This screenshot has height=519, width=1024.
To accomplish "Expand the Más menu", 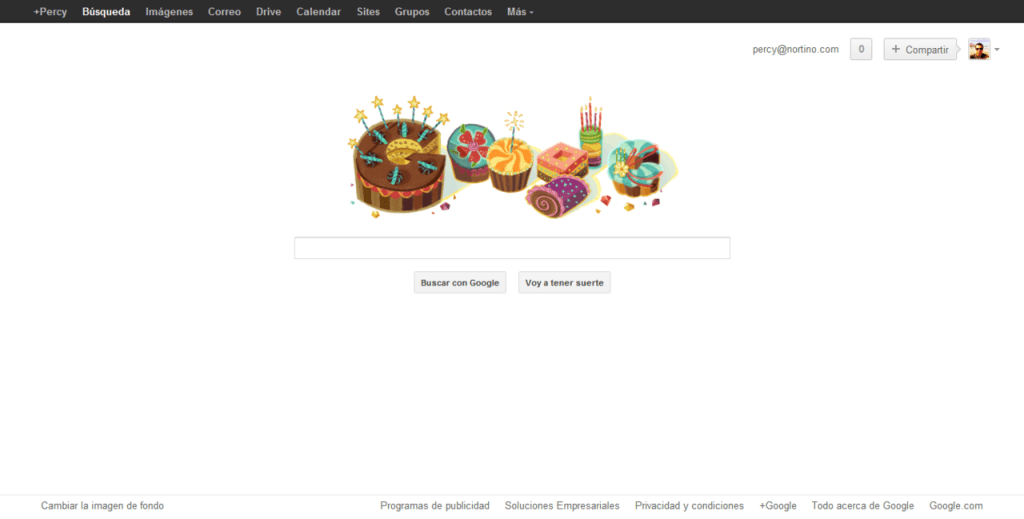I will coord(520,12).
